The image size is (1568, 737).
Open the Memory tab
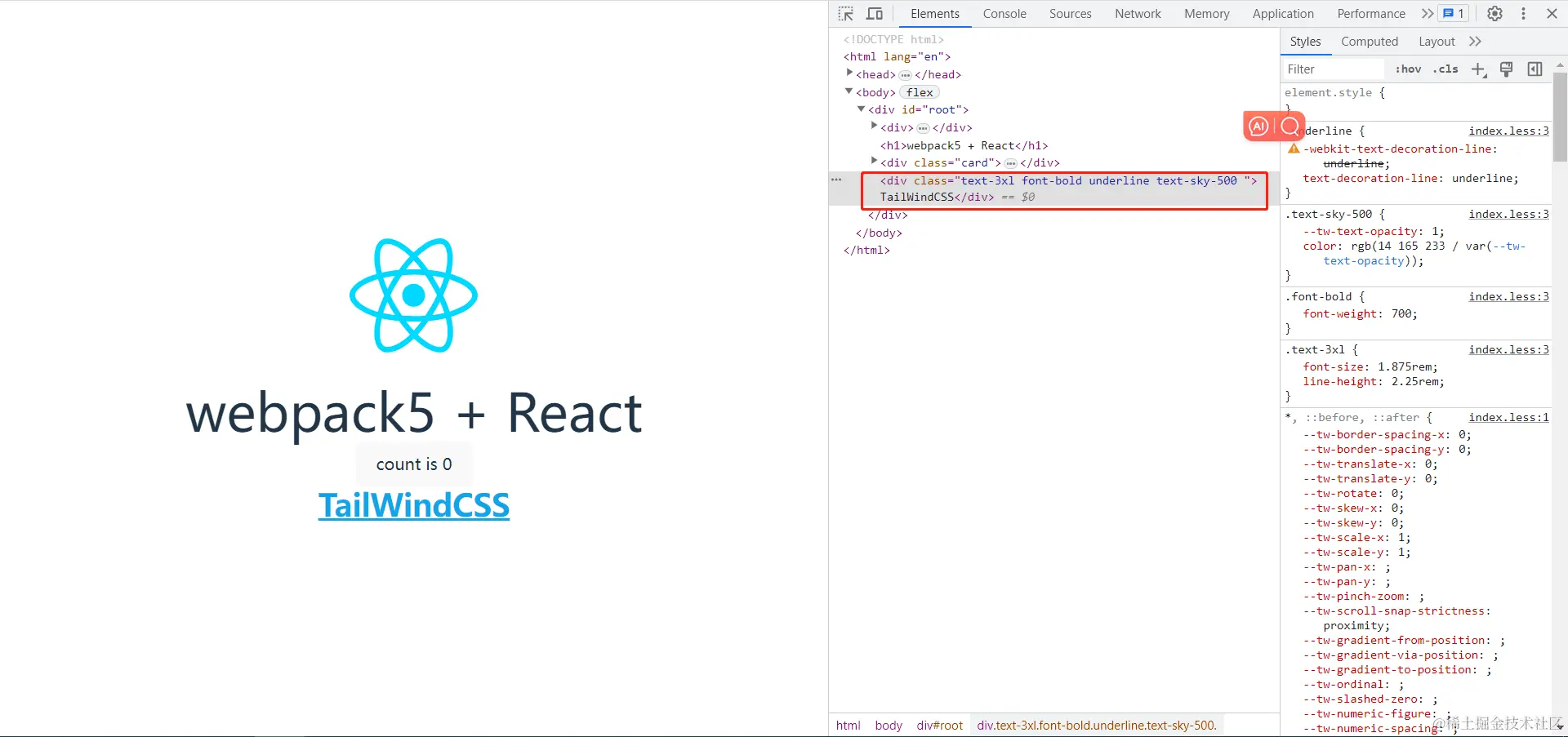[x=1207, y=14]
